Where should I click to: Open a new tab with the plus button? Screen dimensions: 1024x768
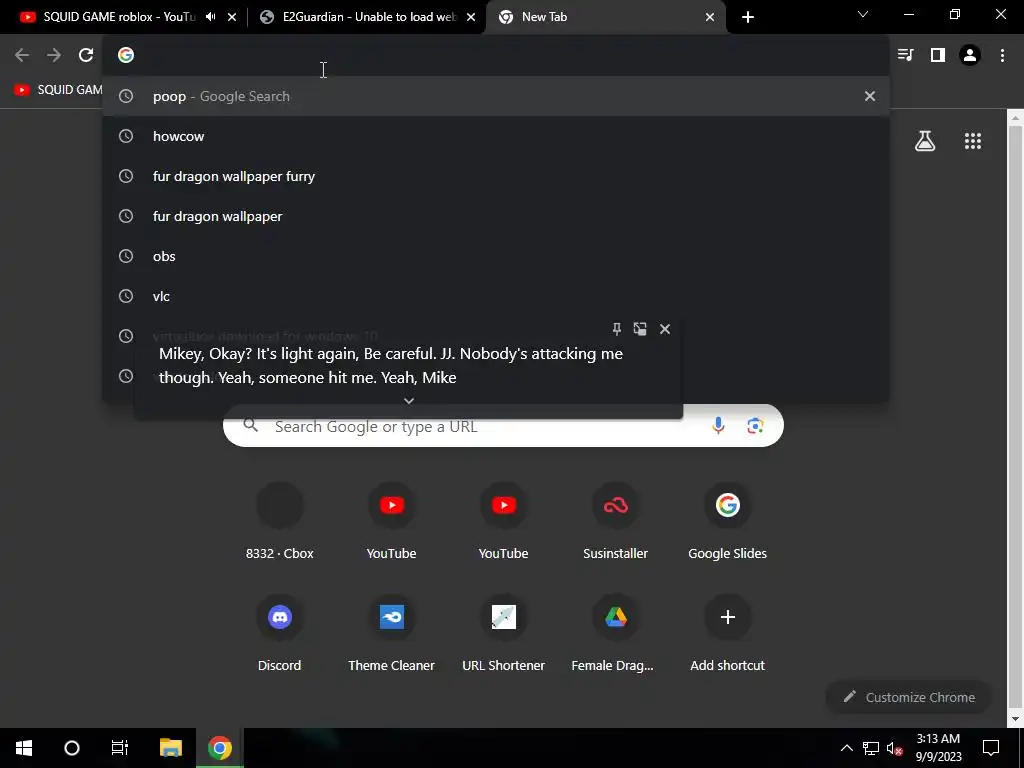click(748, 17)
